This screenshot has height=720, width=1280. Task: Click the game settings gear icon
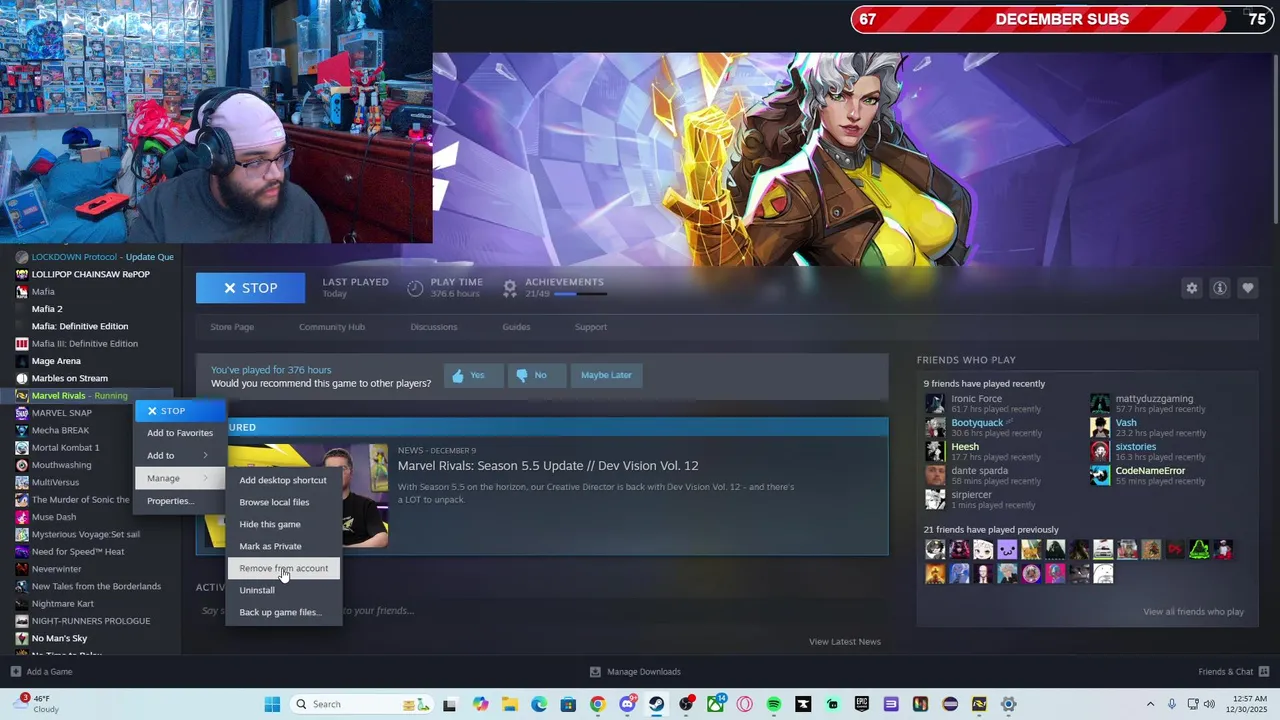pyautogui.click(x=1191, y=288)
